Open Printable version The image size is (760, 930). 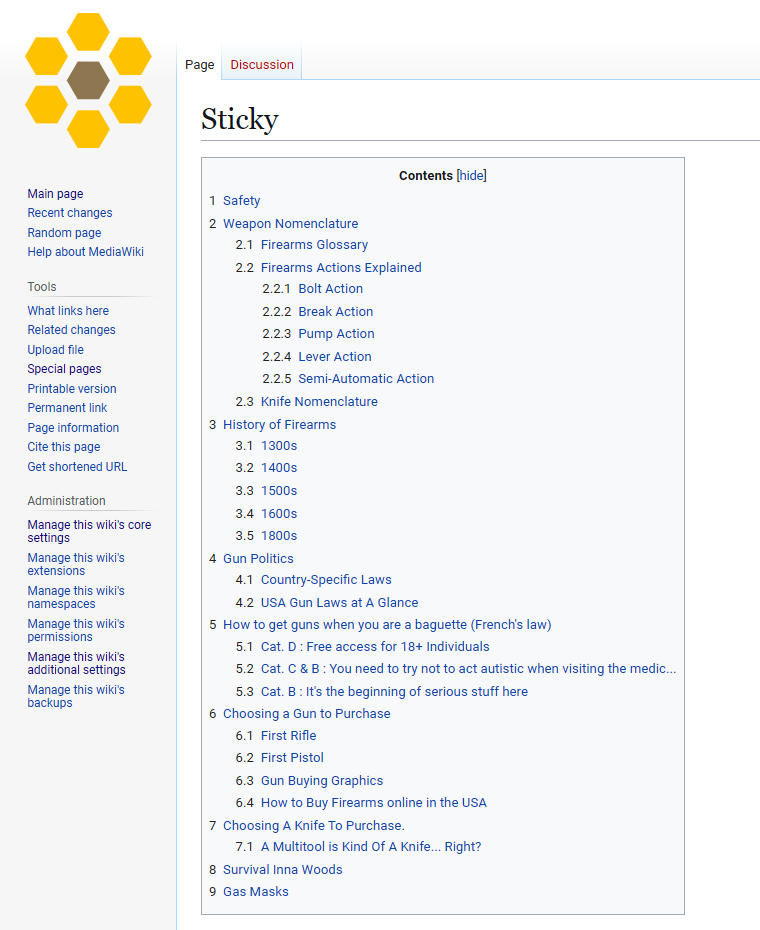[x=72, y=389]
